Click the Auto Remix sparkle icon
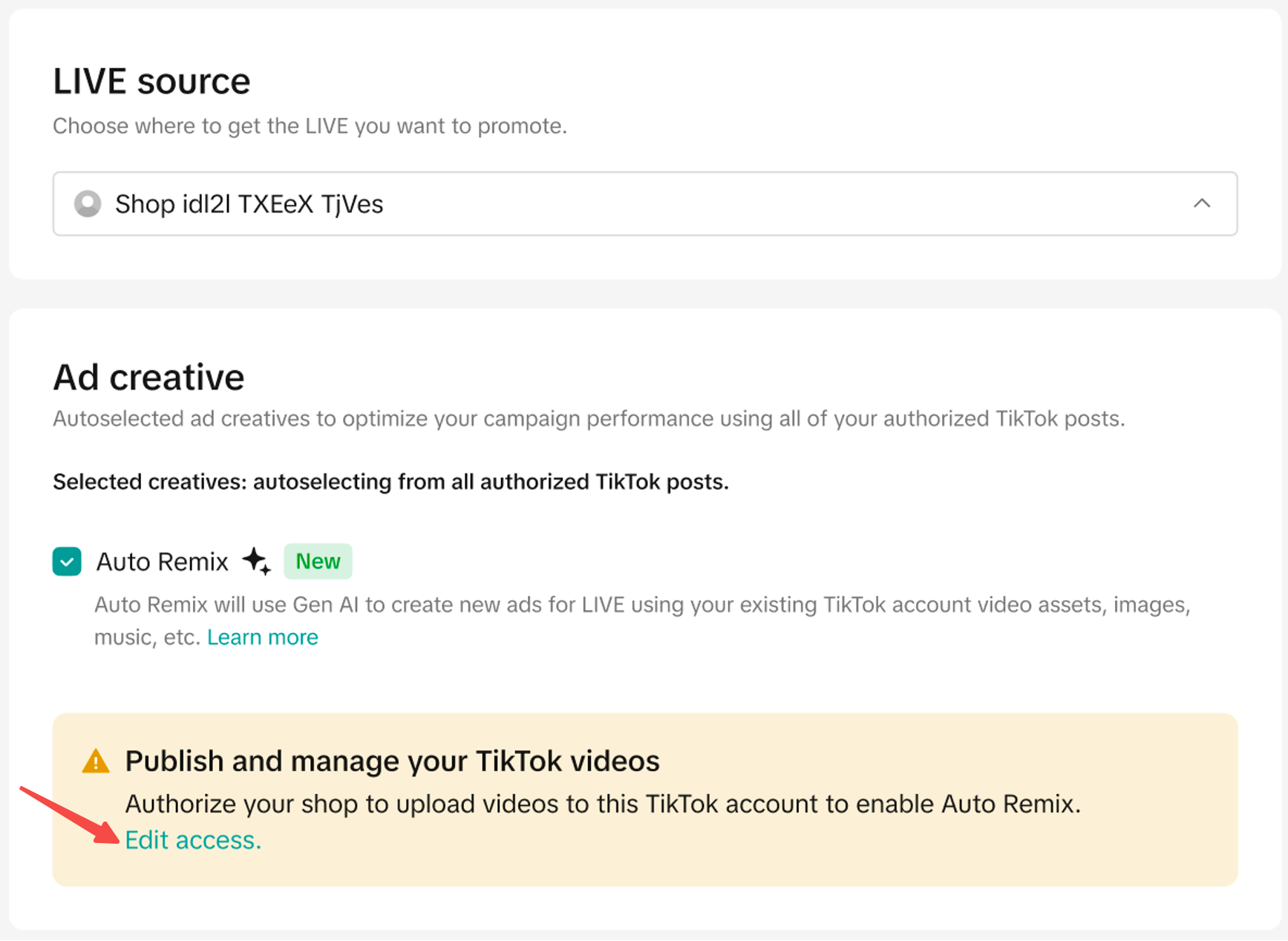This screenshot has width=1288, height=941. tap(257, 561)
